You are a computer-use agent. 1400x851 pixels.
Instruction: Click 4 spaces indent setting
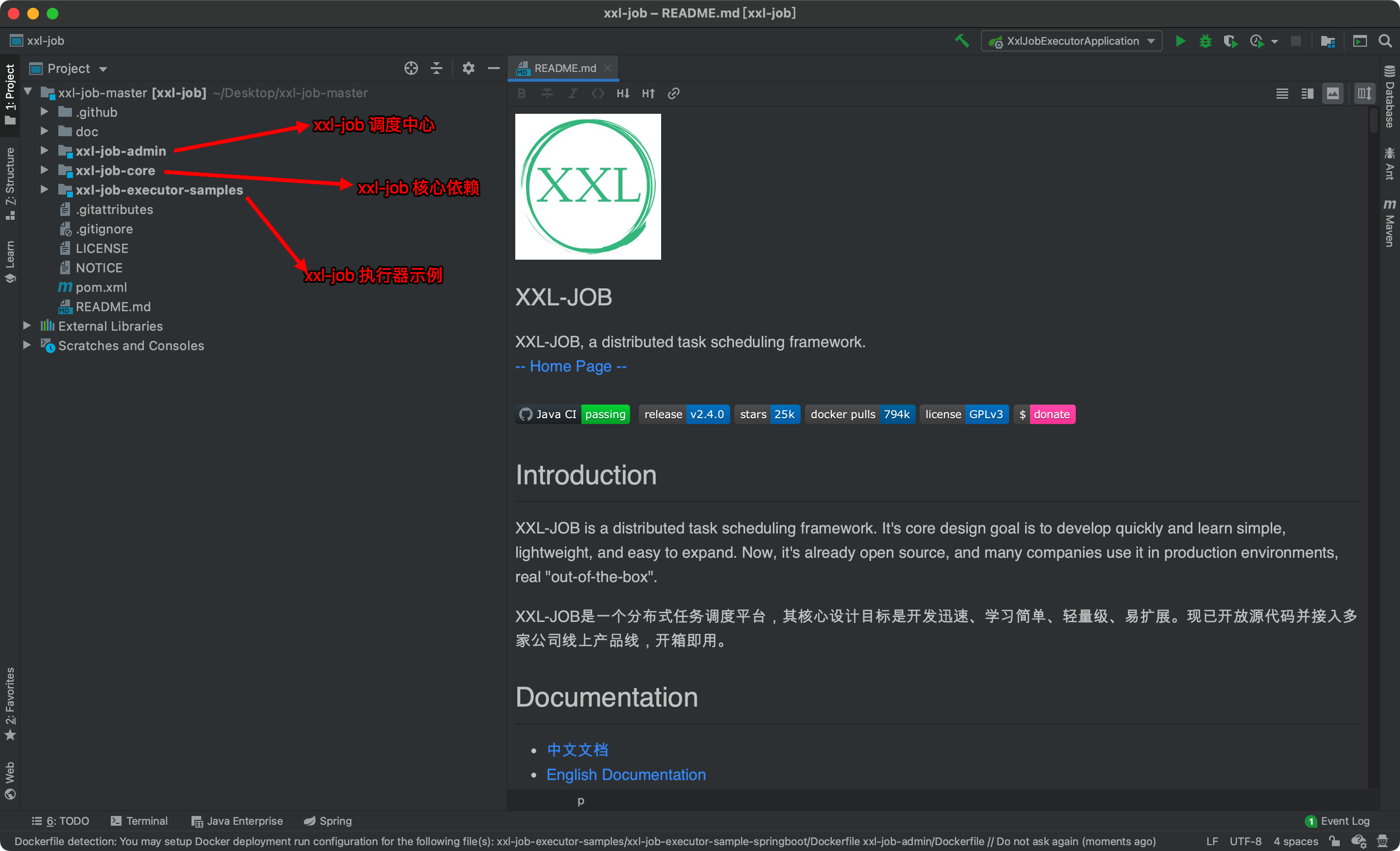(1295, 841)
